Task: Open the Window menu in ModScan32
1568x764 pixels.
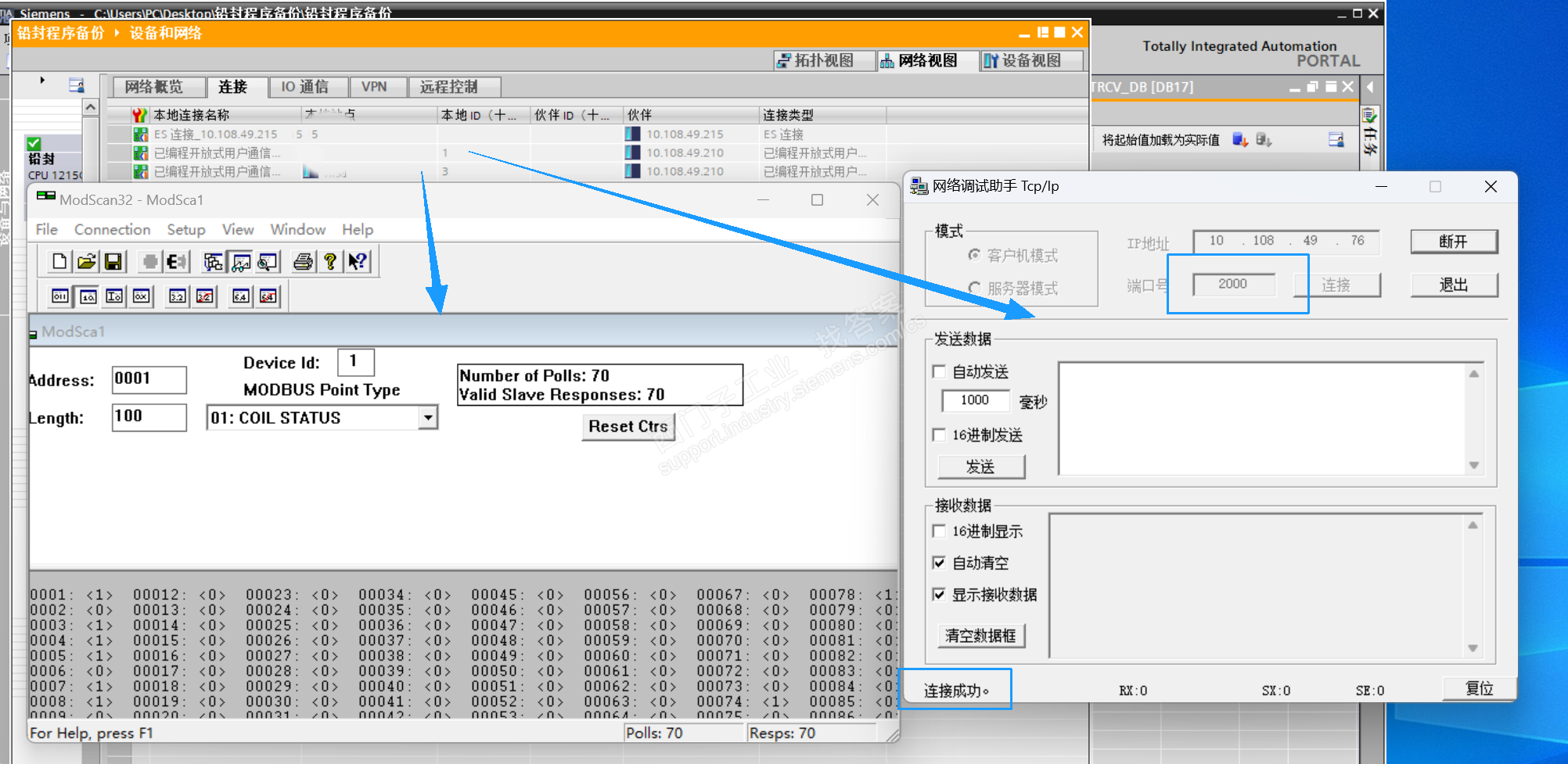Action: 298,230
